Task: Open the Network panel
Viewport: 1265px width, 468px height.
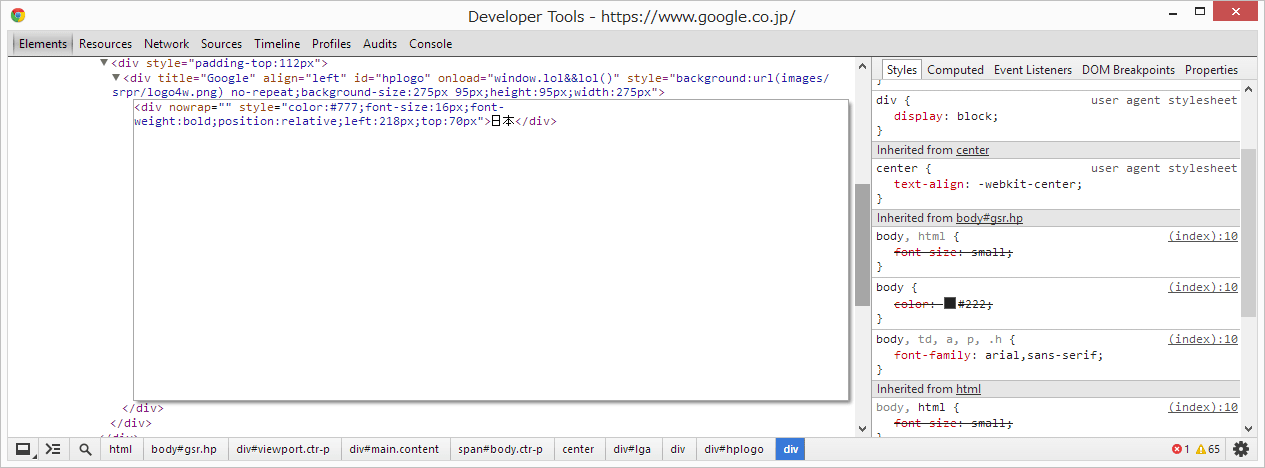Action: (166, 44)
